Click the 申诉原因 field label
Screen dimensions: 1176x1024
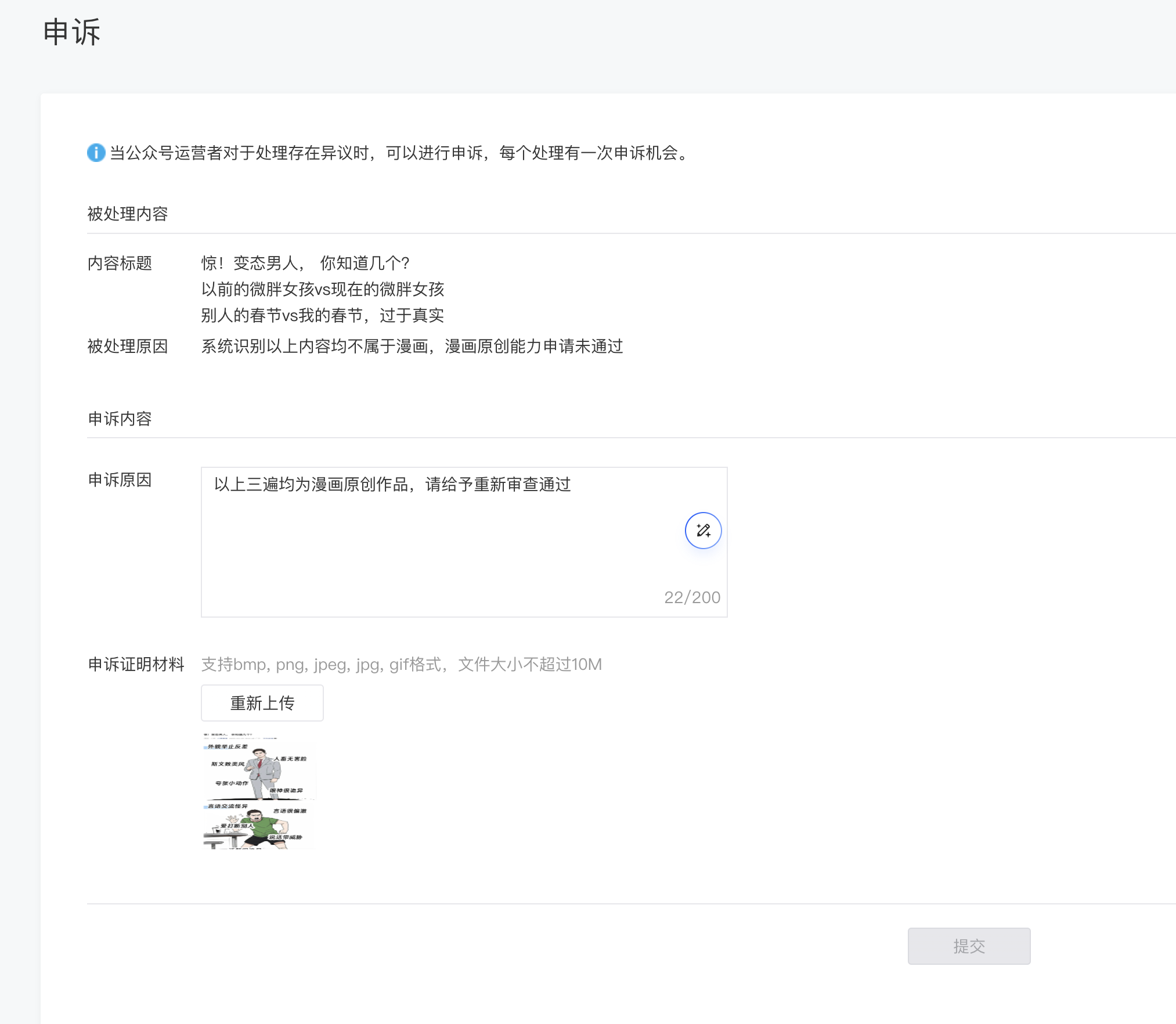point(120,479)
